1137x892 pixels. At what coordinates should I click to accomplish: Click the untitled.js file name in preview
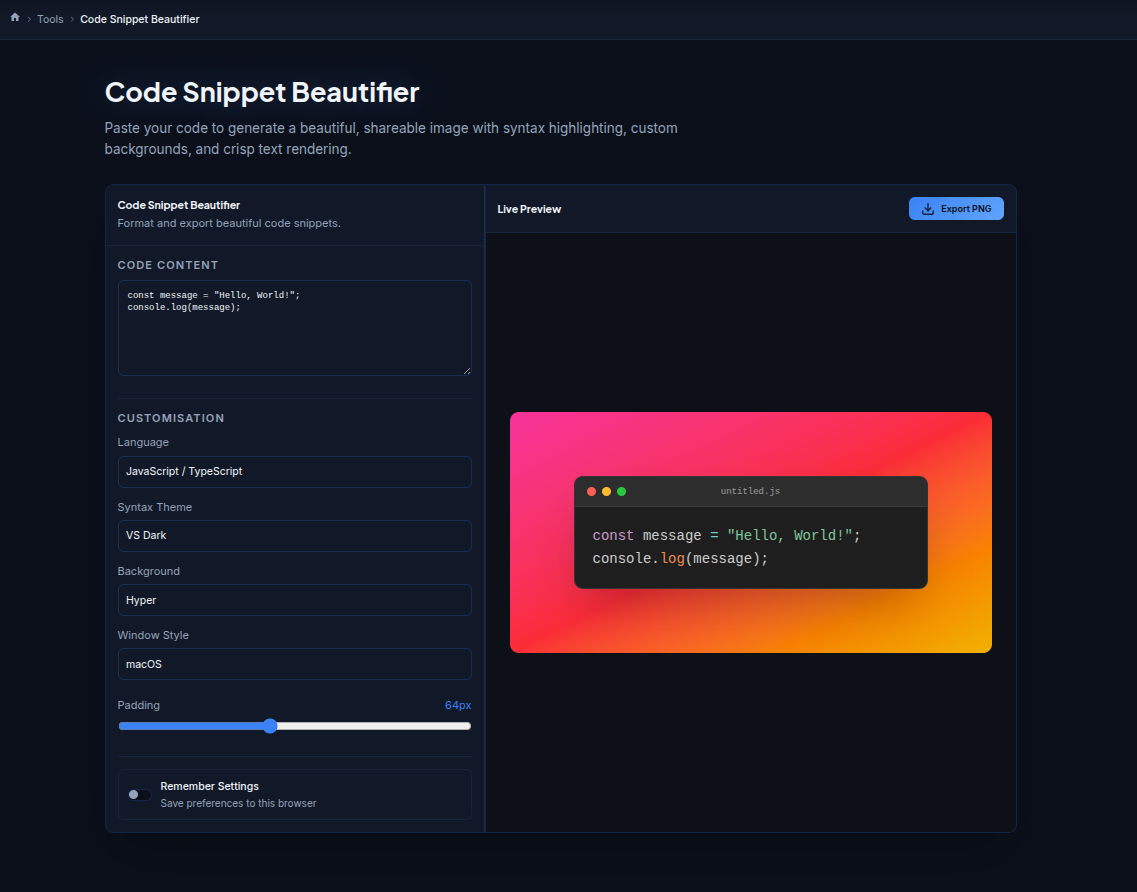click(751, 491)
